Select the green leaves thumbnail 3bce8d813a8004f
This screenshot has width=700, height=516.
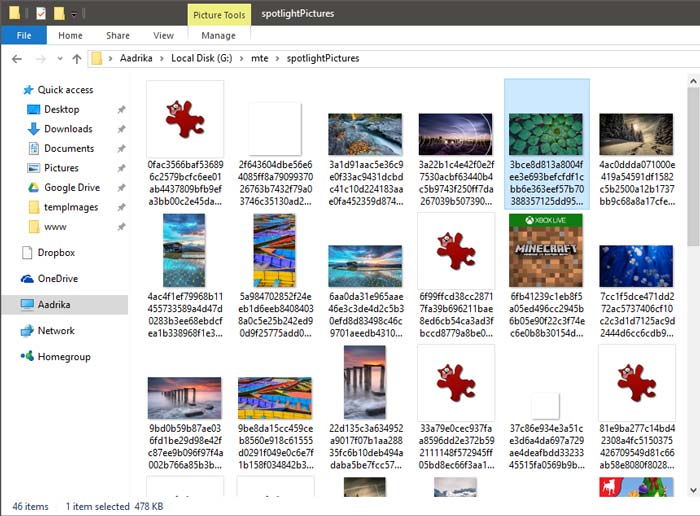[x=546, y=144]
